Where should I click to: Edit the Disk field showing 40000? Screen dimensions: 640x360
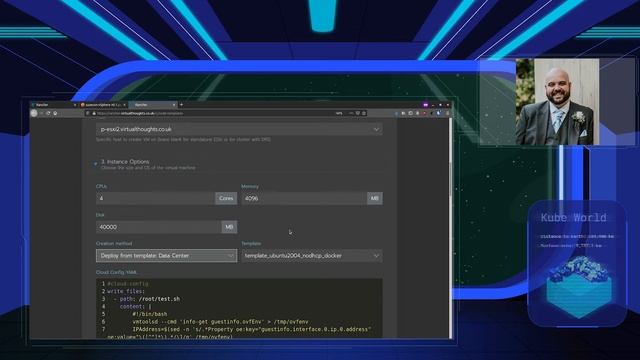[x=159, y=227]
